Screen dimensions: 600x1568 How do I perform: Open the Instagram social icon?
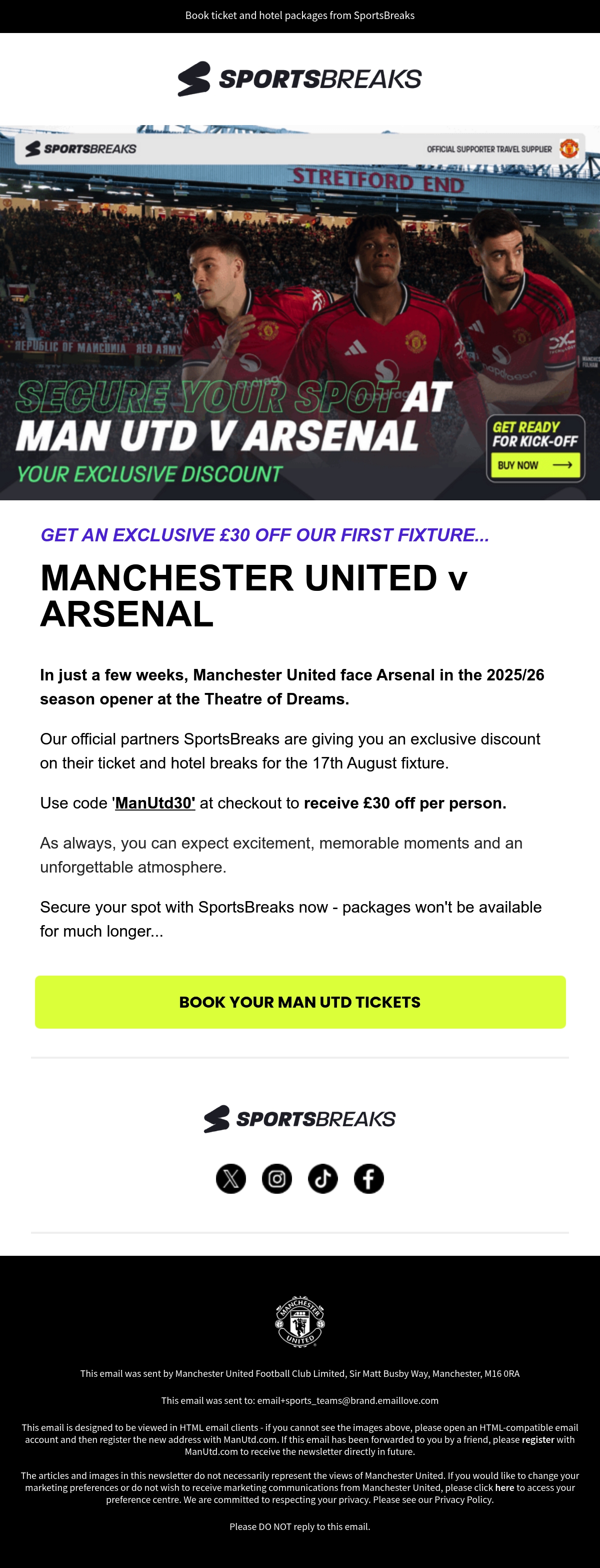tap(277, 1178)
